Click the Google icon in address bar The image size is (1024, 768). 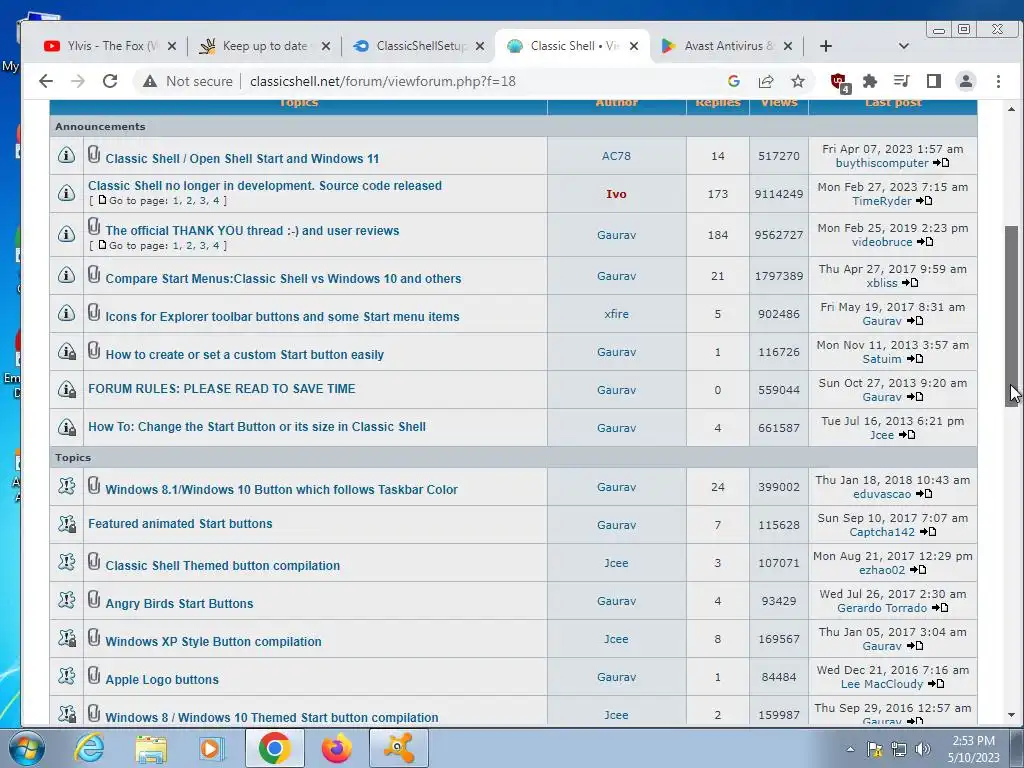[733, 81]
